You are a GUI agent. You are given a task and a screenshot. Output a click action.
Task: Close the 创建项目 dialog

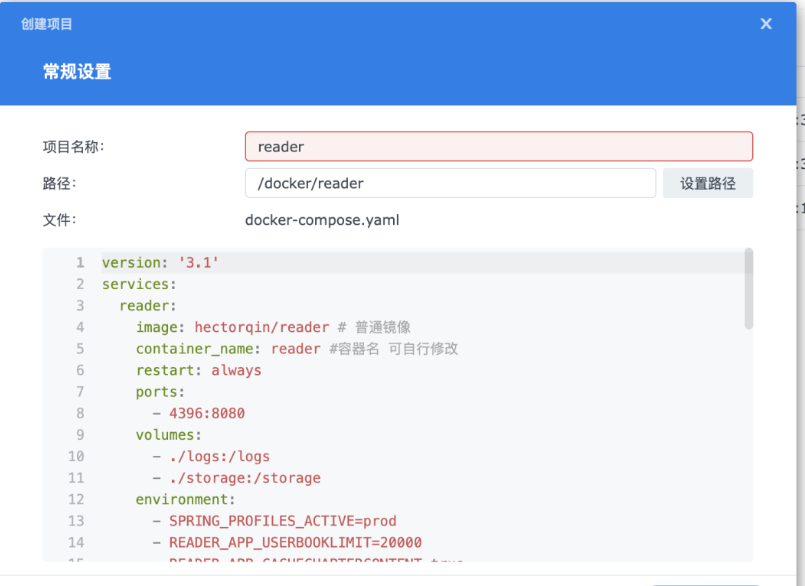(x=766, y=24)
